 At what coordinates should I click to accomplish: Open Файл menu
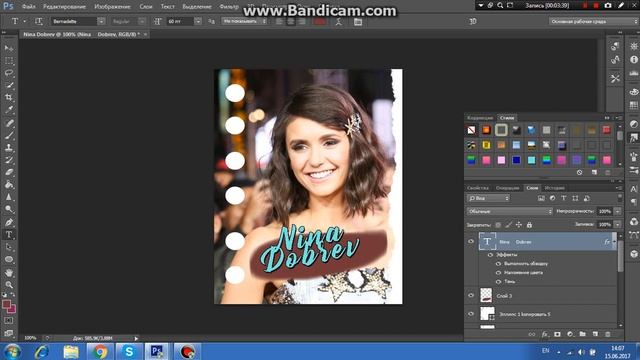click(x=28, y=7)
